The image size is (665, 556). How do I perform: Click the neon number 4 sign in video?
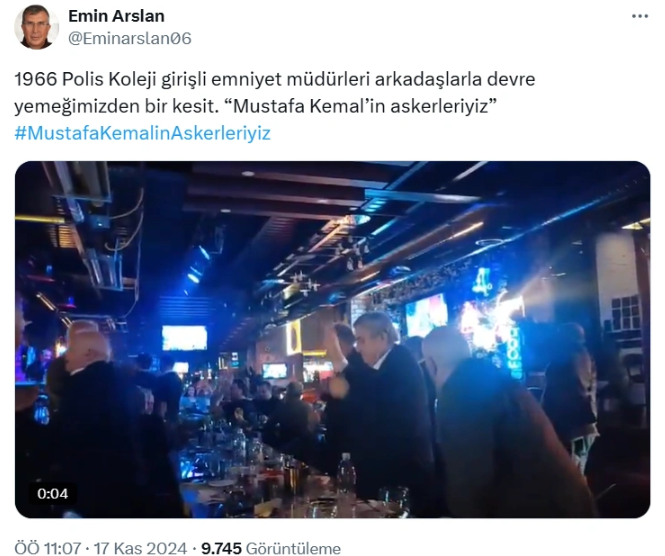[482, 282]
